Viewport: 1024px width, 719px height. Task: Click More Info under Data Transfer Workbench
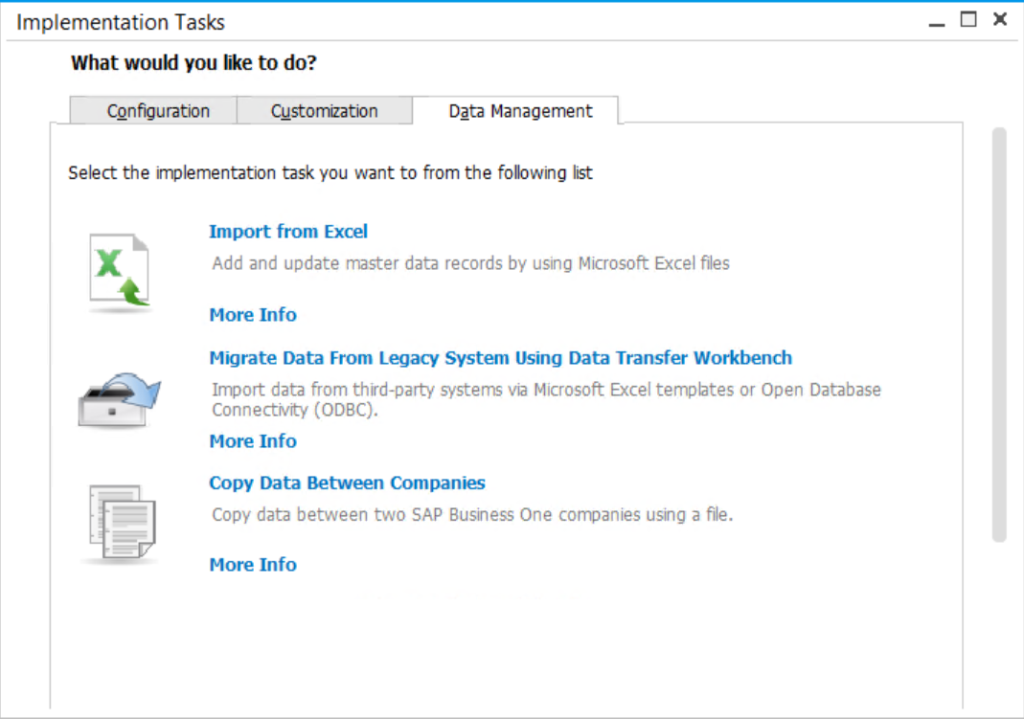(252, 441)
